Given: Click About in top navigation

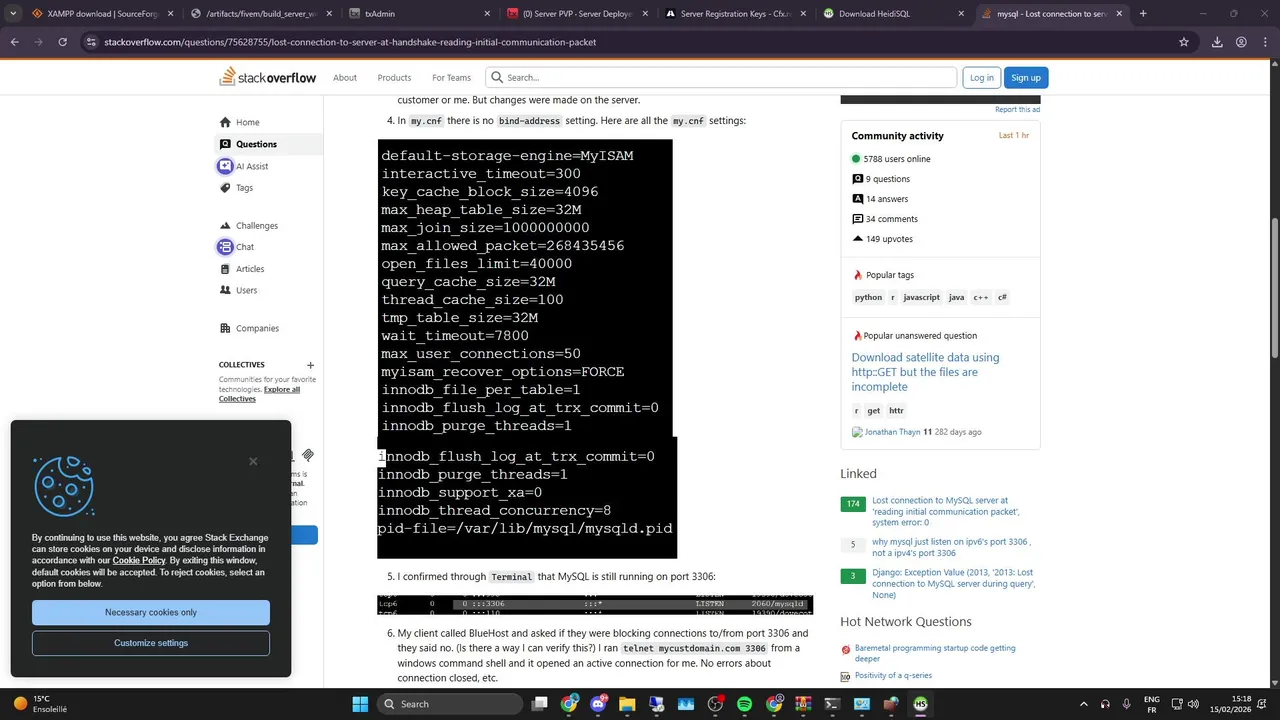Looking at the screenshot, I should pyautogui.click(x=345, y=77).
